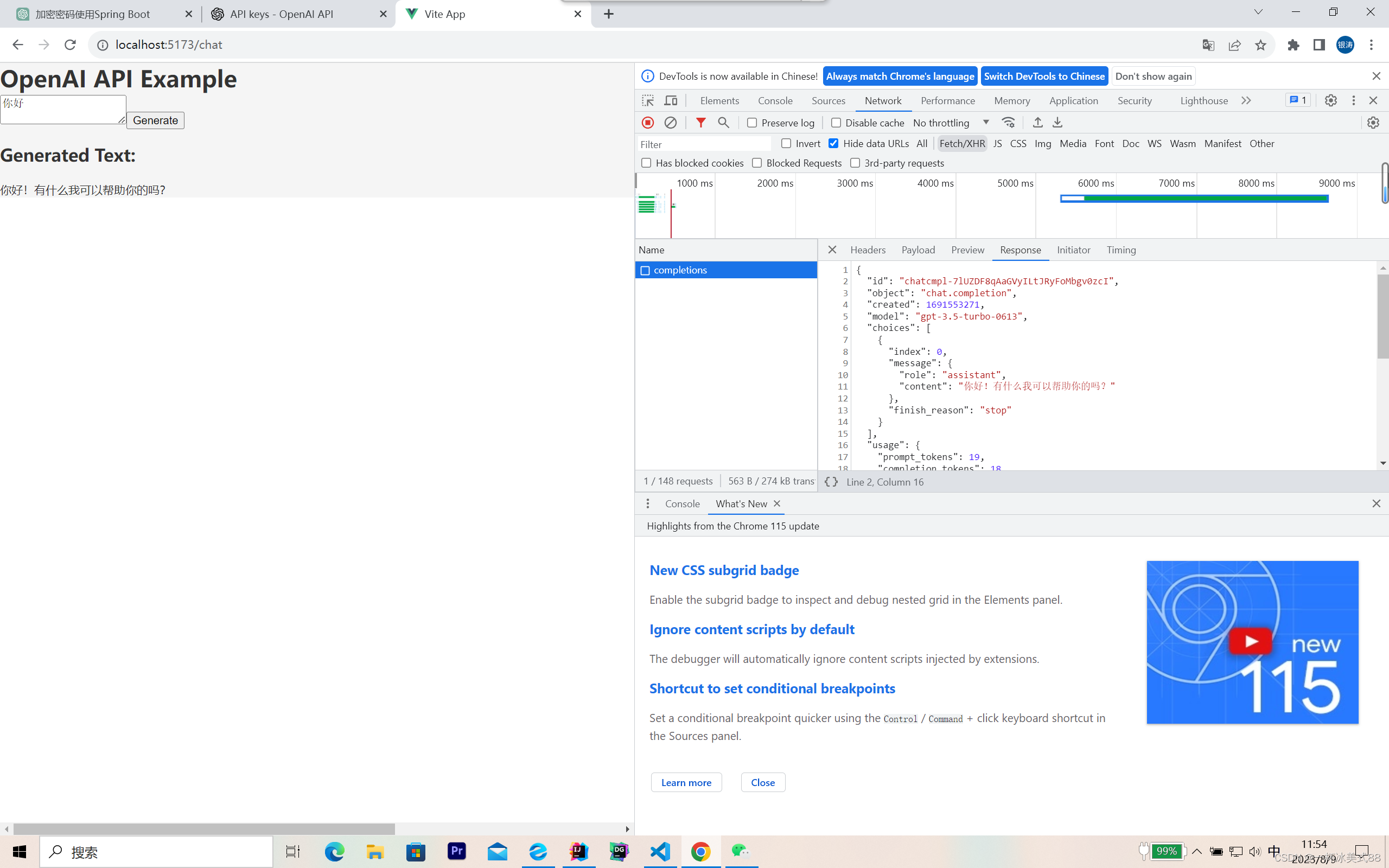Switch to the Console tab in DevTools
This screenshot has height=868, width=1389.
pos(775,100)
